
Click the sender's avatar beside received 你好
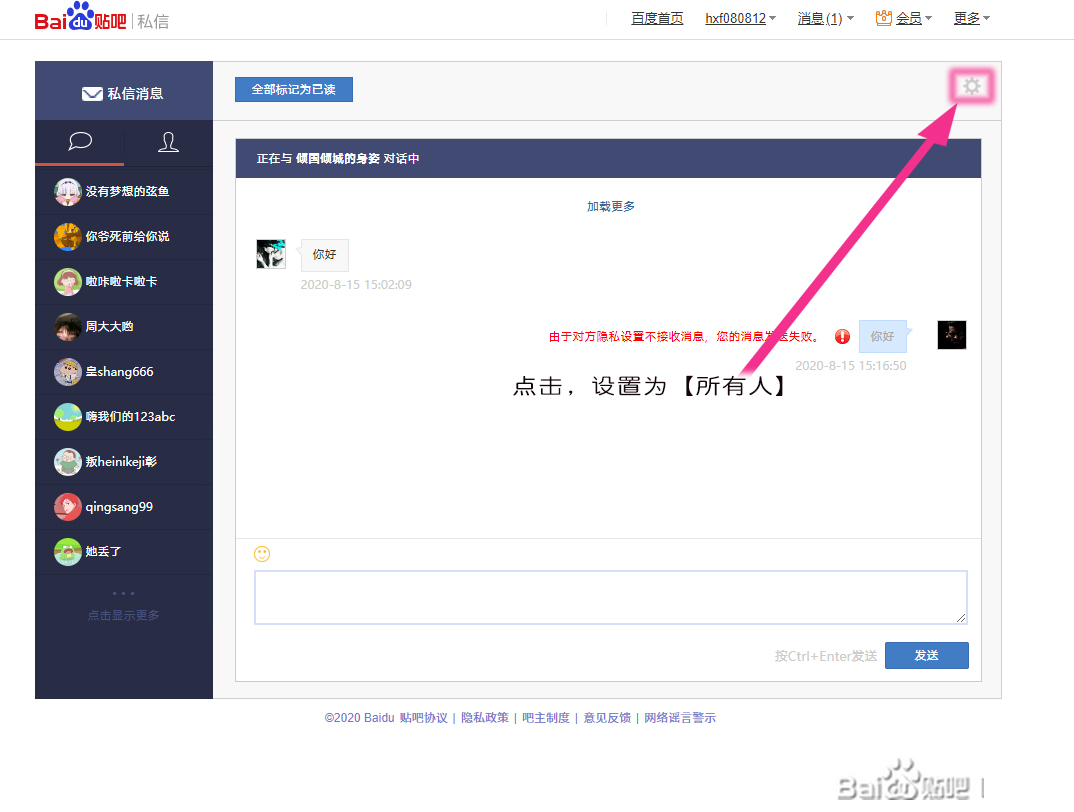coord(271,254)
